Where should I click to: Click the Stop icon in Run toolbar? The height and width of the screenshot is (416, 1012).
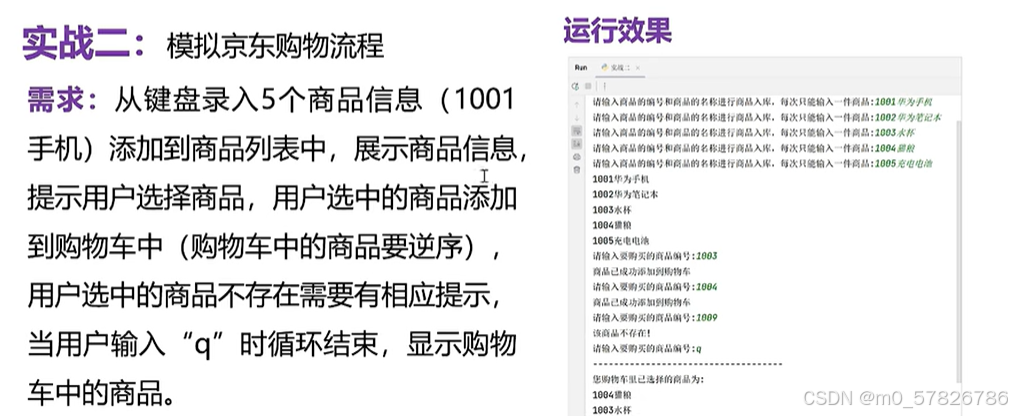pos(588,86)
